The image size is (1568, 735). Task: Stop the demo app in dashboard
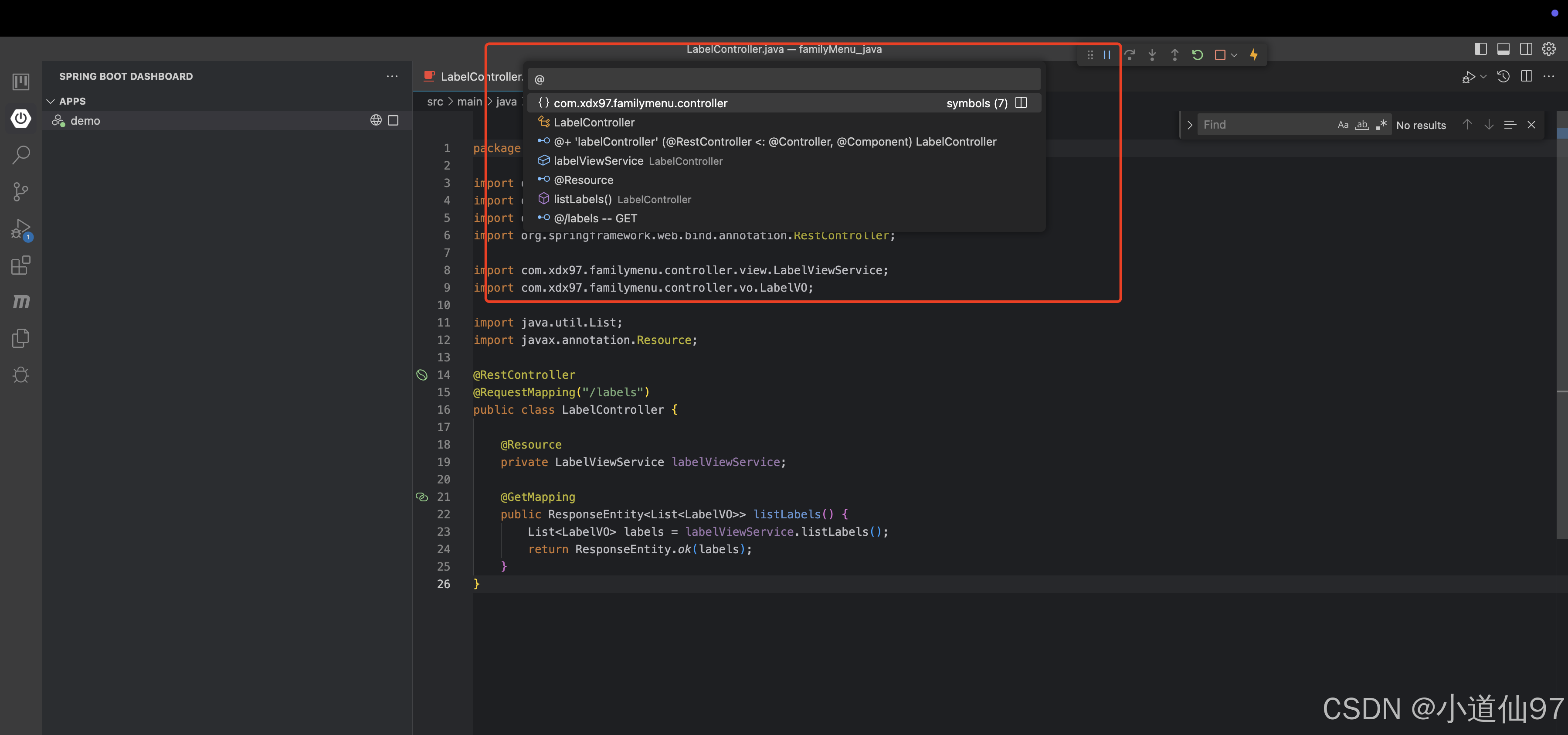(393, 121)
